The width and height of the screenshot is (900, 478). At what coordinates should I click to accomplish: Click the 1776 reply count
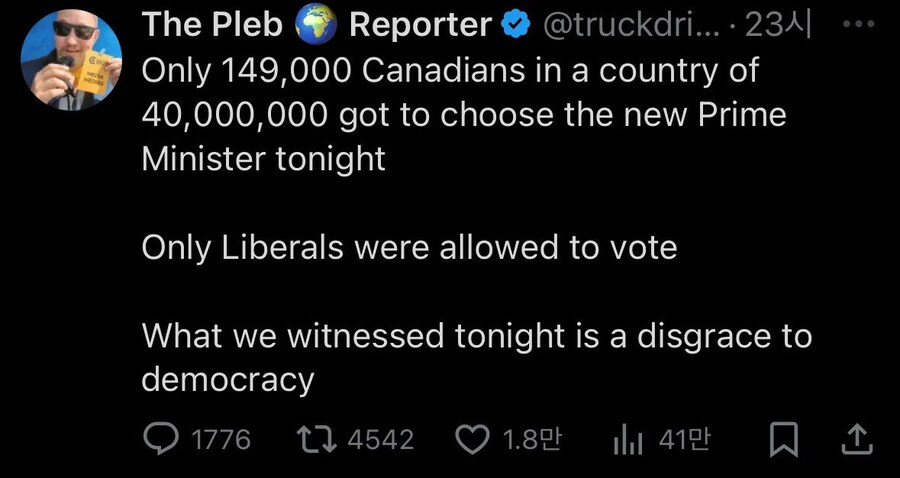point(220,439)
